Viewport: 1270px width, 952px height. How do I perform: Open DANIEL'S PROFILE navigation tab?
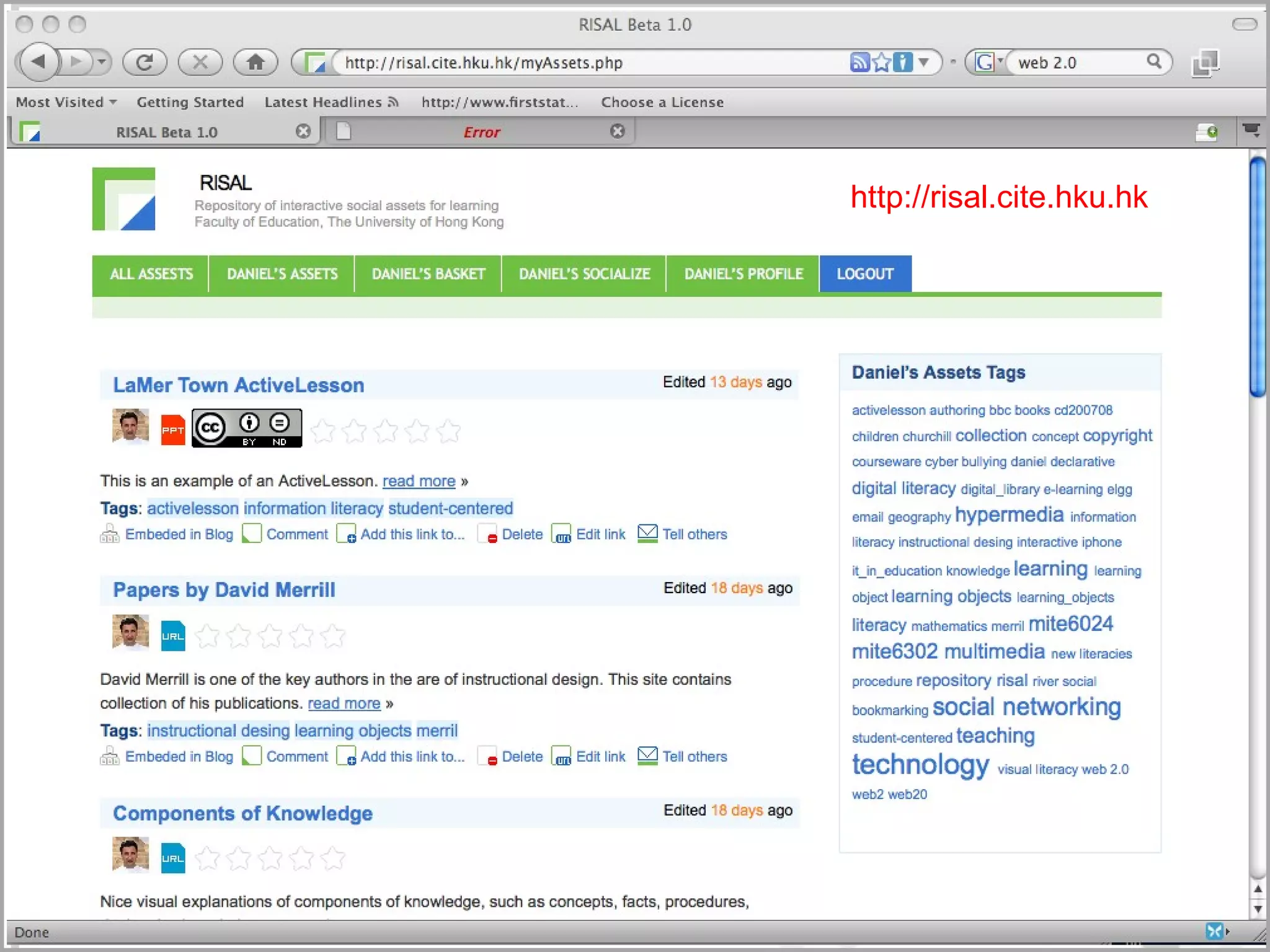744,274
